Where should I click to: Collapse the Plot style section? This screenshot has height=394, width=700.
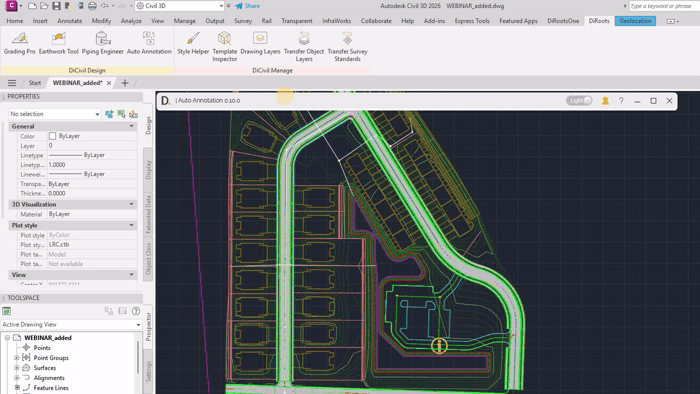(x=131, y=225)
